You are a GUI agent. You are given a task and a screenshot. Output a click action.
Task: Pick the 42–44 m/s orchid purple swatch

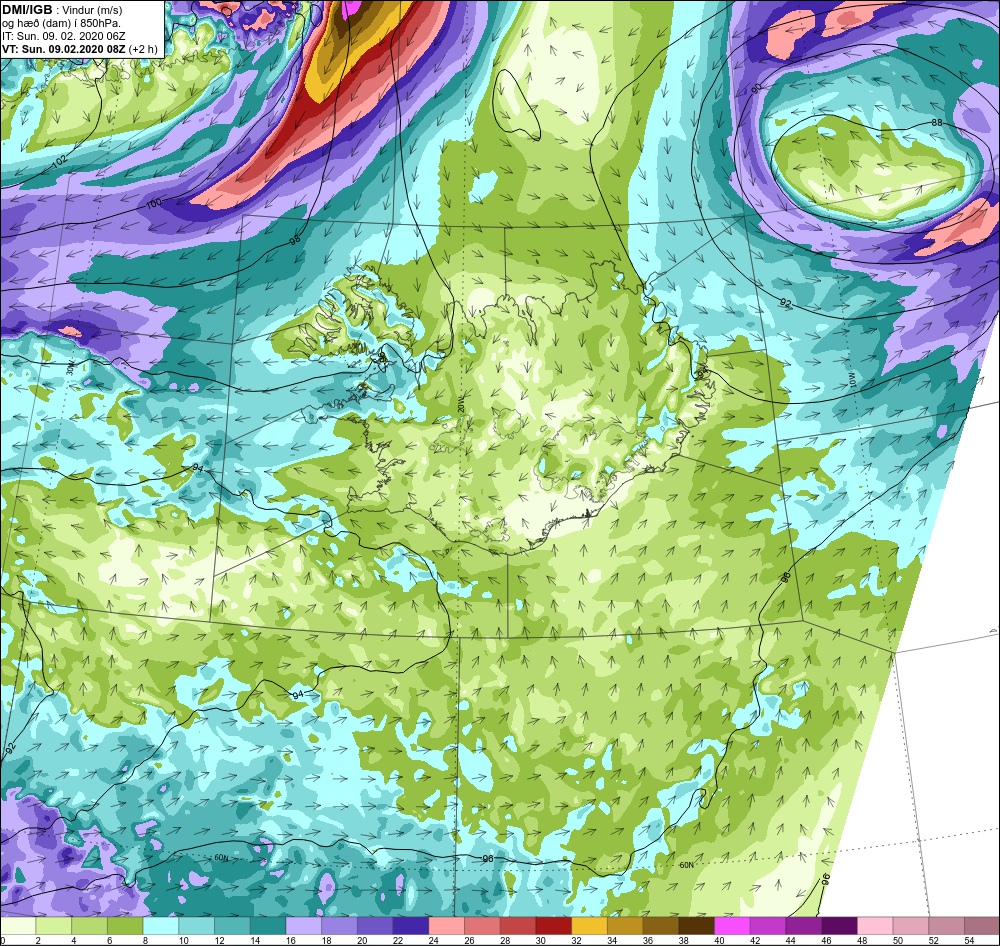coord(768,927)
